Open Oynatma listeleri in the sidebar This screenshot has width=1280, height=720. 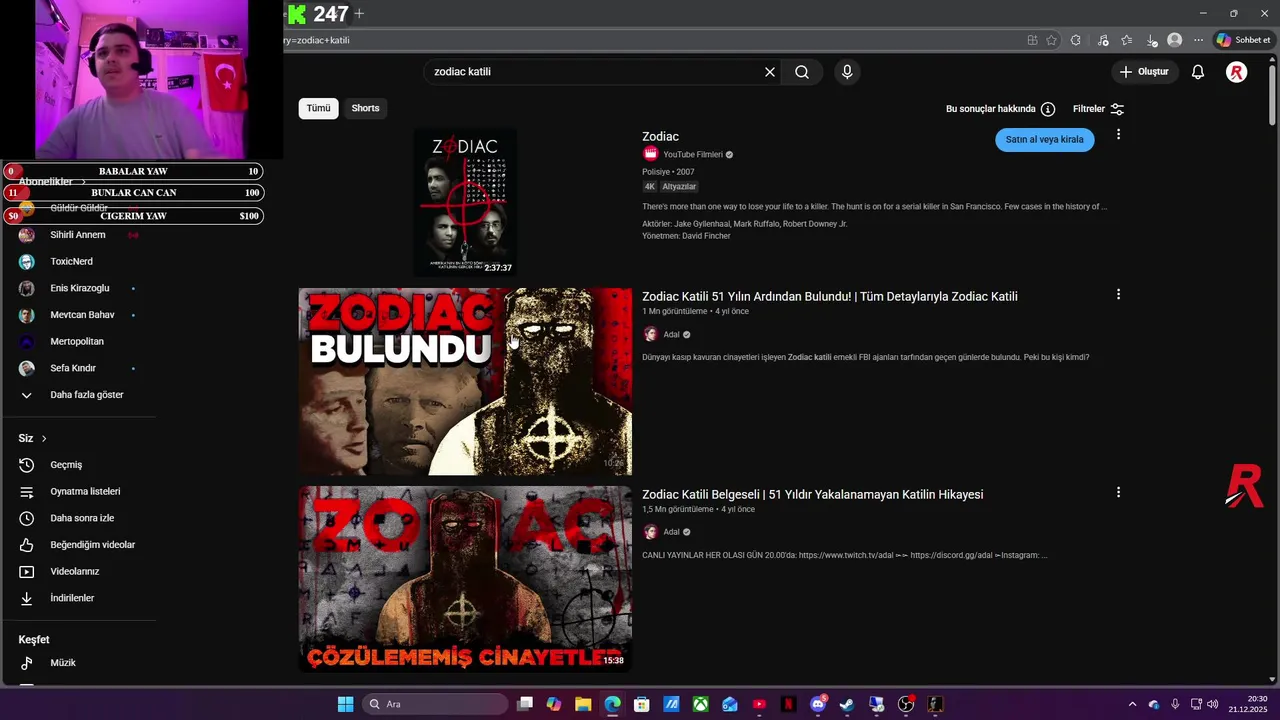pos(85,492)
